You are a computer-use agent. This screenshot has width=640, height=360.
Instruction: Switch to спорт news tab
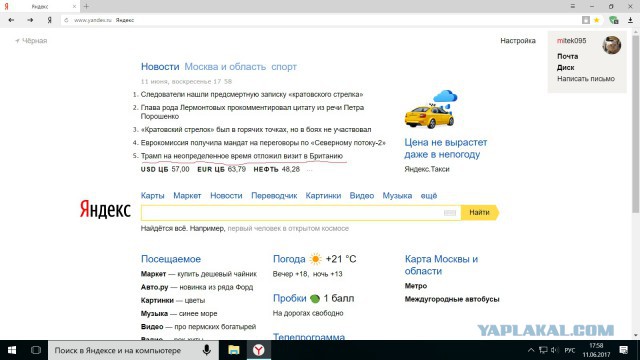(284, 67)
